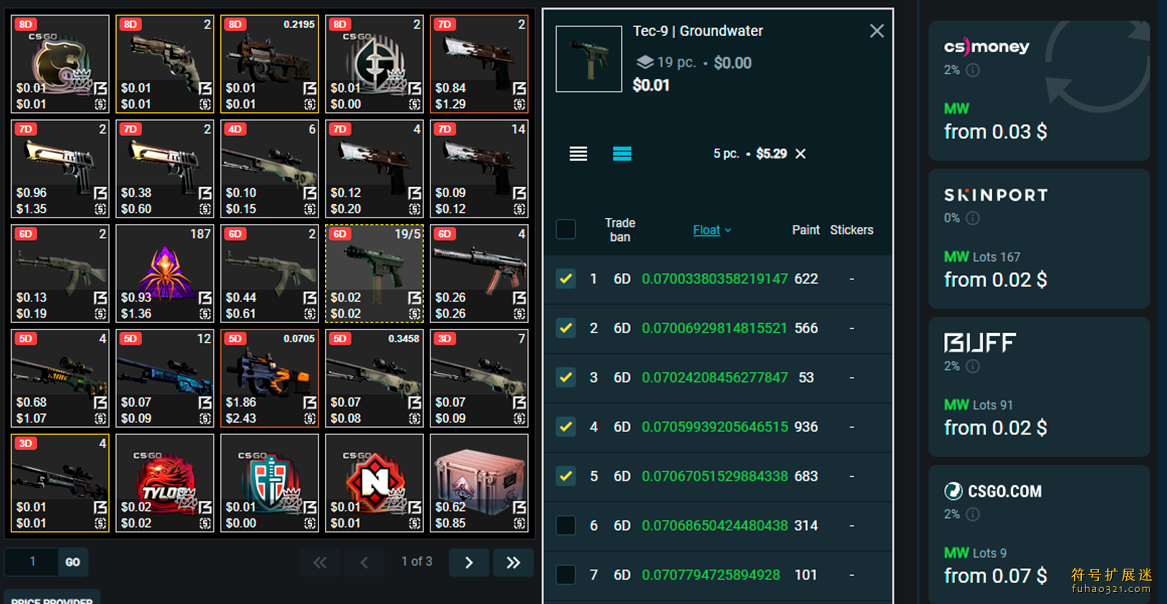Select the AK-47 priced $0.44
This screenshot has width=1167, height=604.
(269, 274)
